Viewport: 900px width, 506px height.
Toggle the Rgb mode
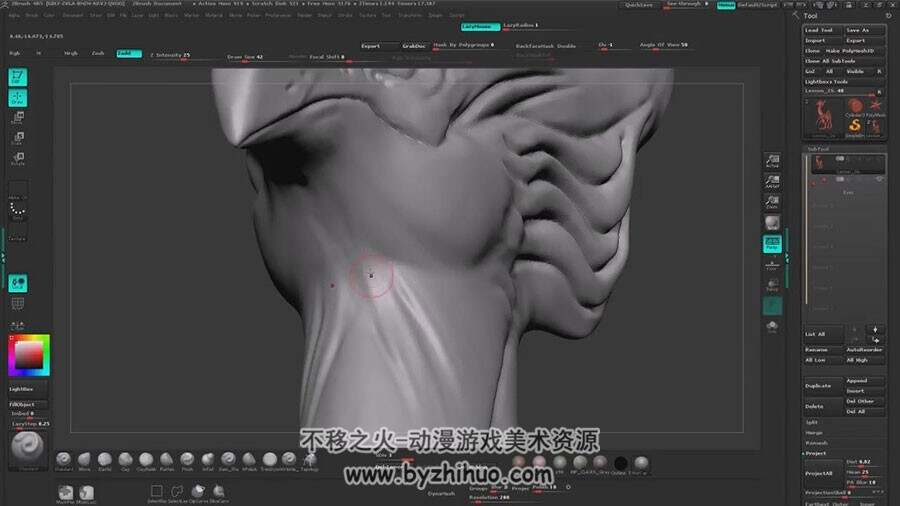click(x=15, y=53)
